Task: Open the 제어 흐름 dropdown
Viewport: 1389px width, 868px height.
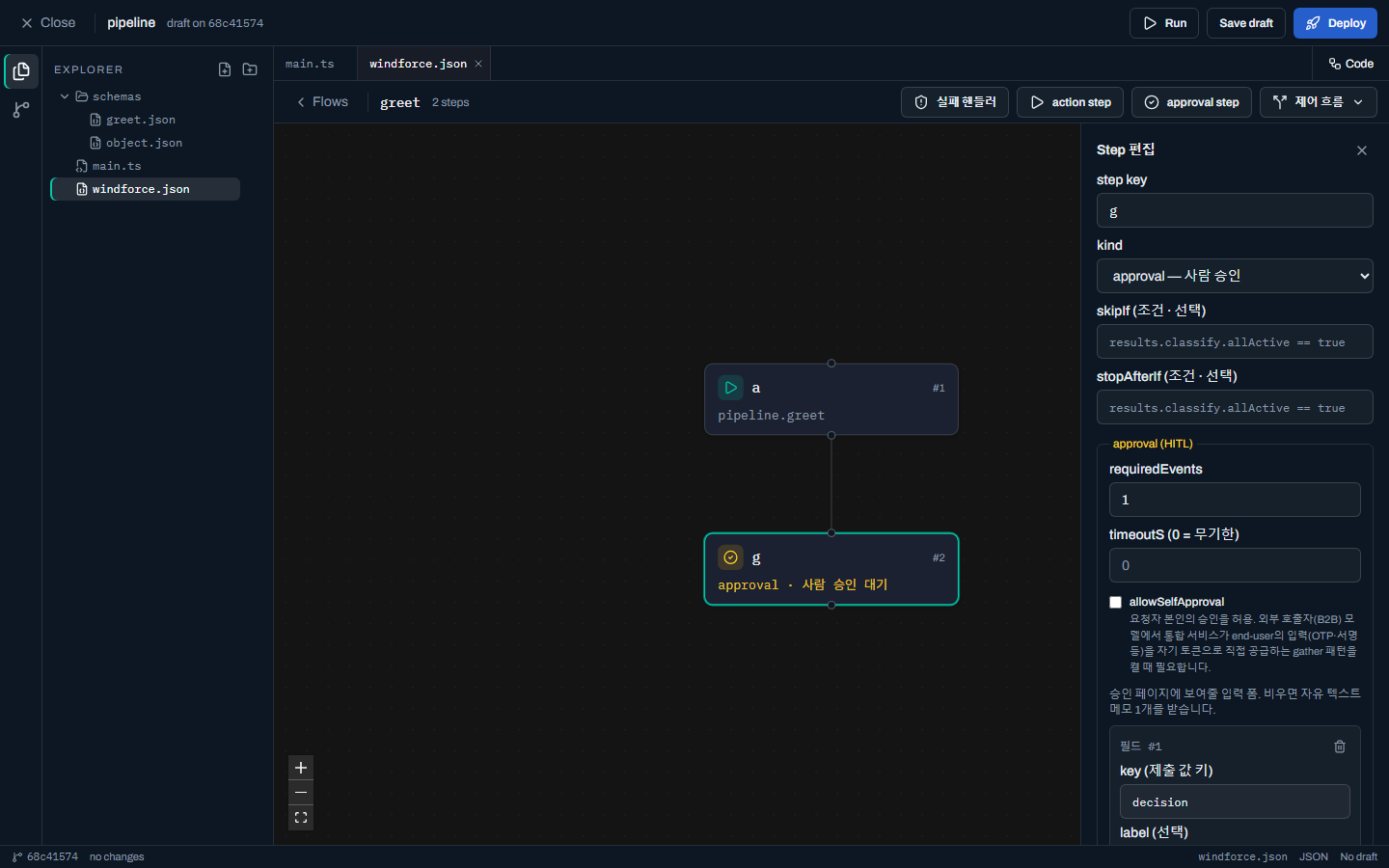Action: (1319, 102)
